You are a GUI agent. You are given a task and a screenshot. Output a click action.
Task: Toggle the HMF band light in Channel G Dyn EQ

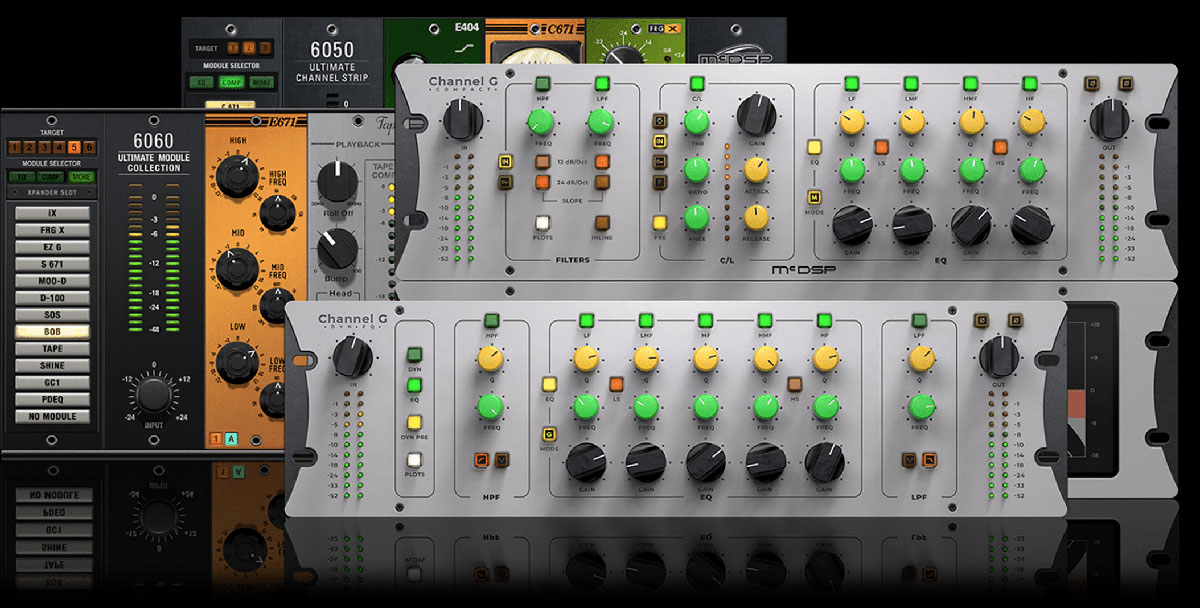click(765, 321)
